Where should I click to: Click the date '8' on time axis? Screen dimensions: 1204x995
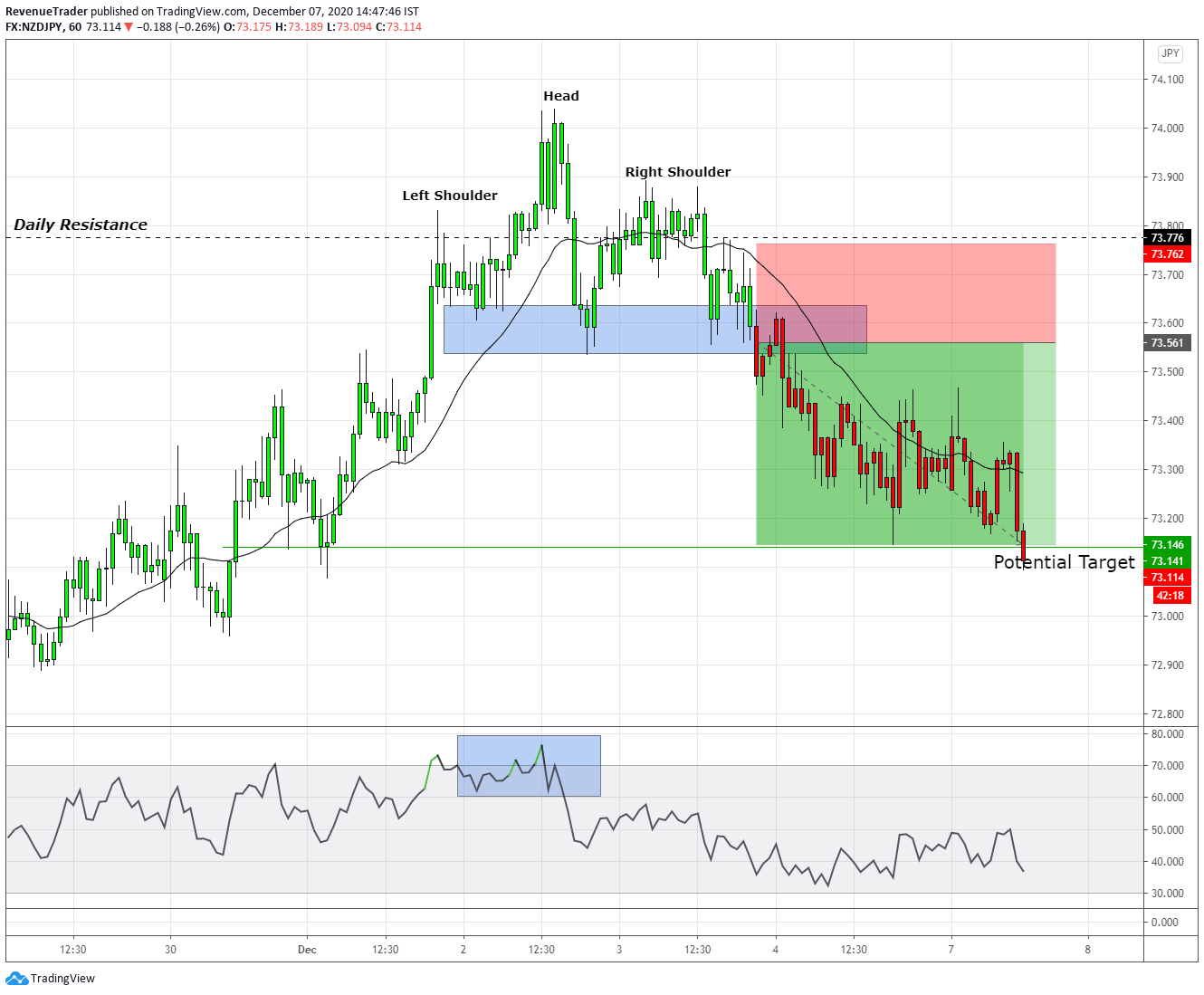click(1088, 950)
